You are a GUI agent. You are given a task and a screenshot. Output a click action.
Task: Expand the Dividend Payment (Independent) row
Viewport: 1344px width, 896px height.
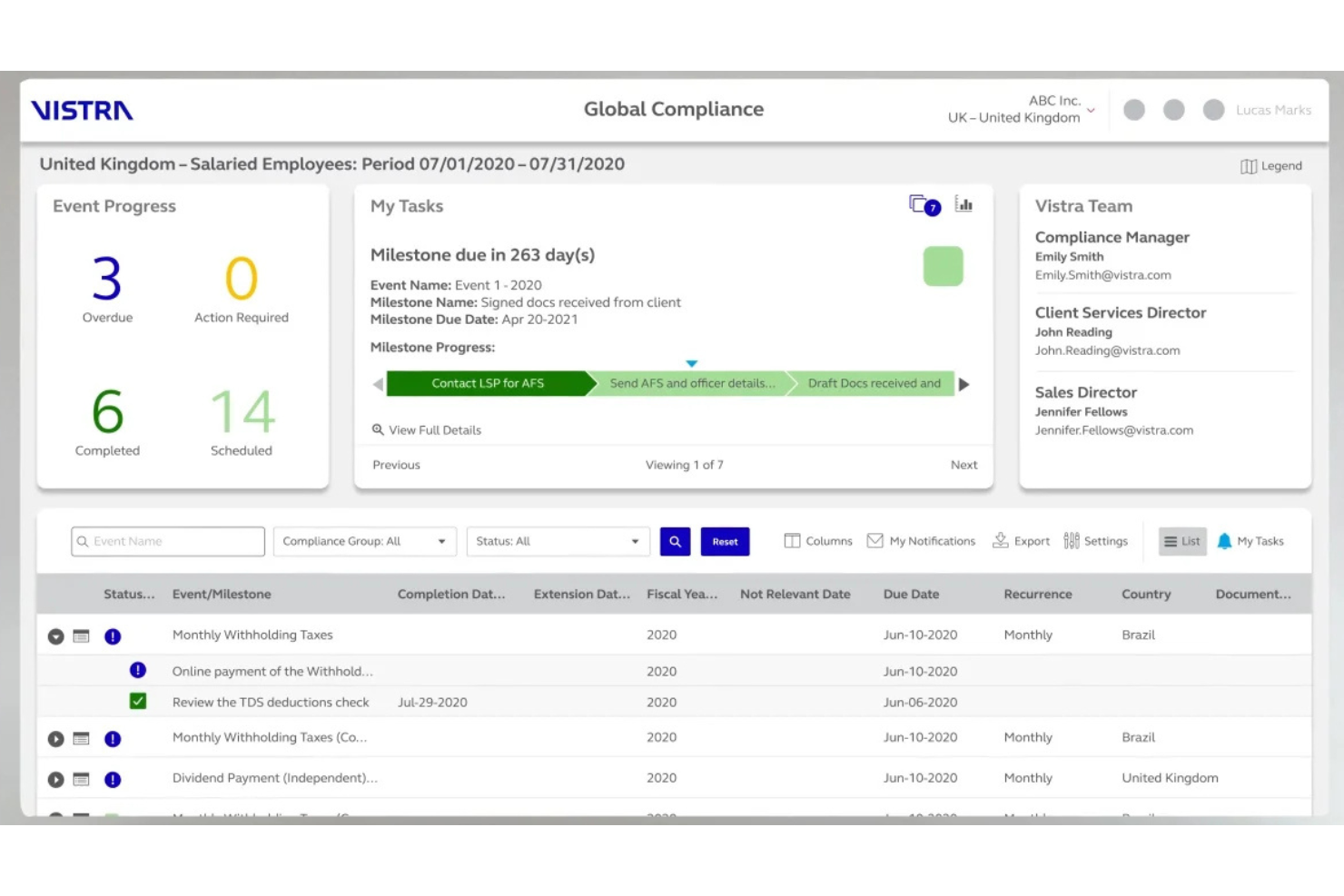click(x=55, y=779)
